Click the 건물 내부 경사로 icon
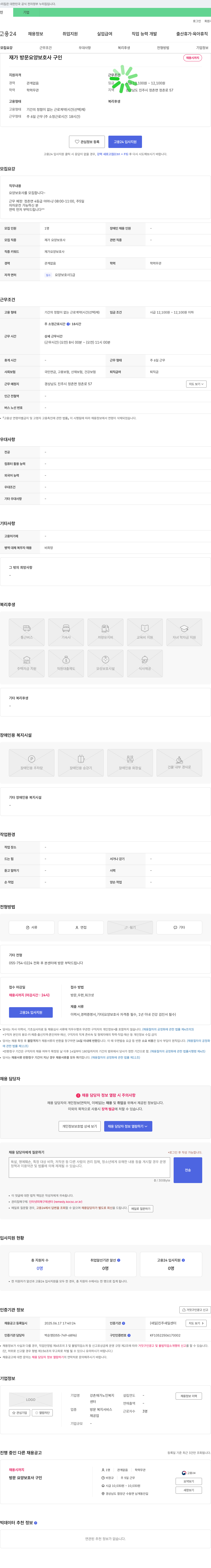 pos(179,763)
